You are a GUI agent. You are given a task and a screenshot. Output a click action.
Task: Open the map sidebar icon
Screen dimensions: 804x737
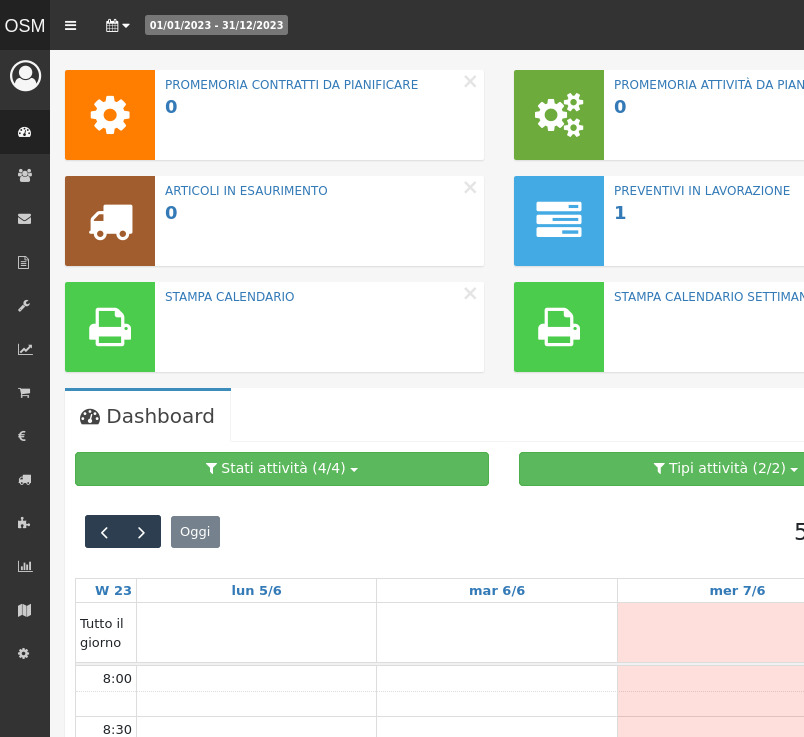25,610
